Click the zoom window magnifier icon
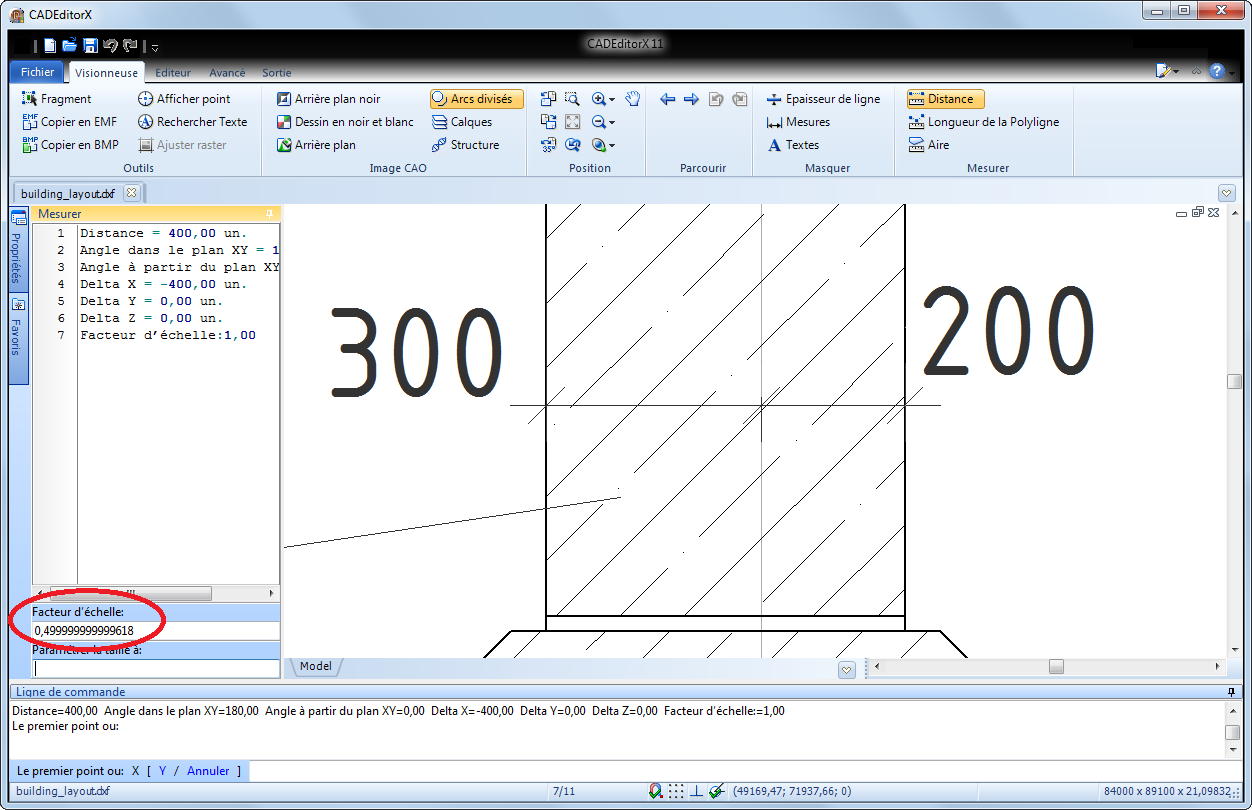The image size is (1252, 810). pos(572,99)
